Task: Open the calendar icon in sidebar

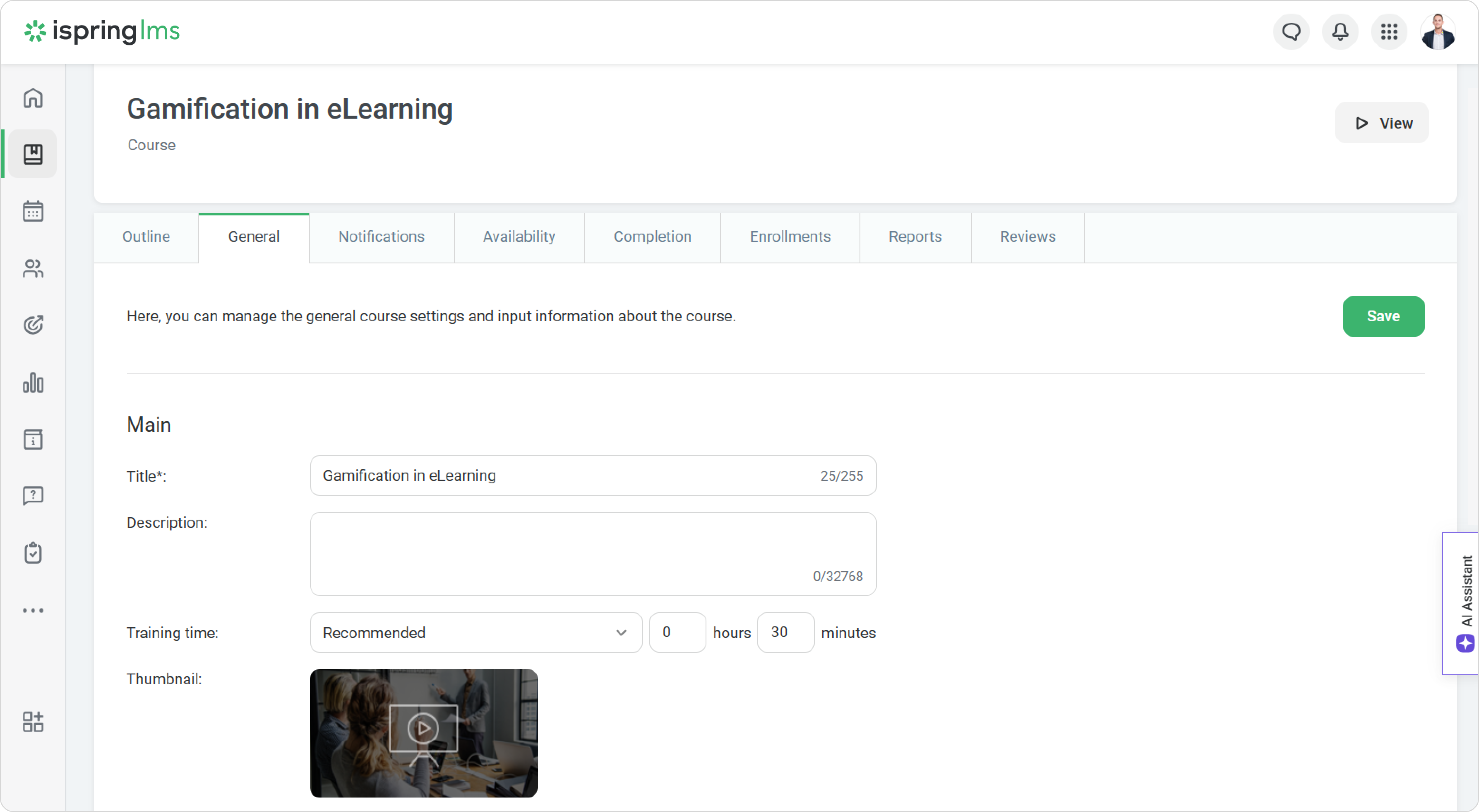Action: pyautogui.click(x=33, y=211)
